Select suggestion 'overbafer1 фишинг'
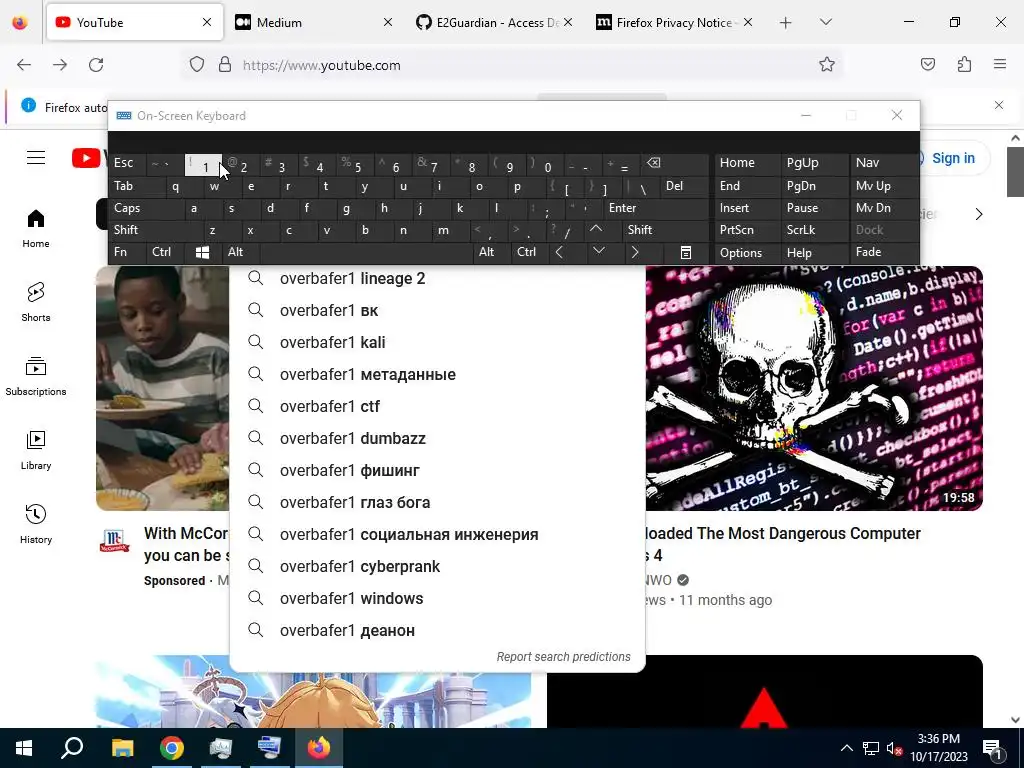The width and height of the screenshot is (1024, 768). [x=437, y=471]
